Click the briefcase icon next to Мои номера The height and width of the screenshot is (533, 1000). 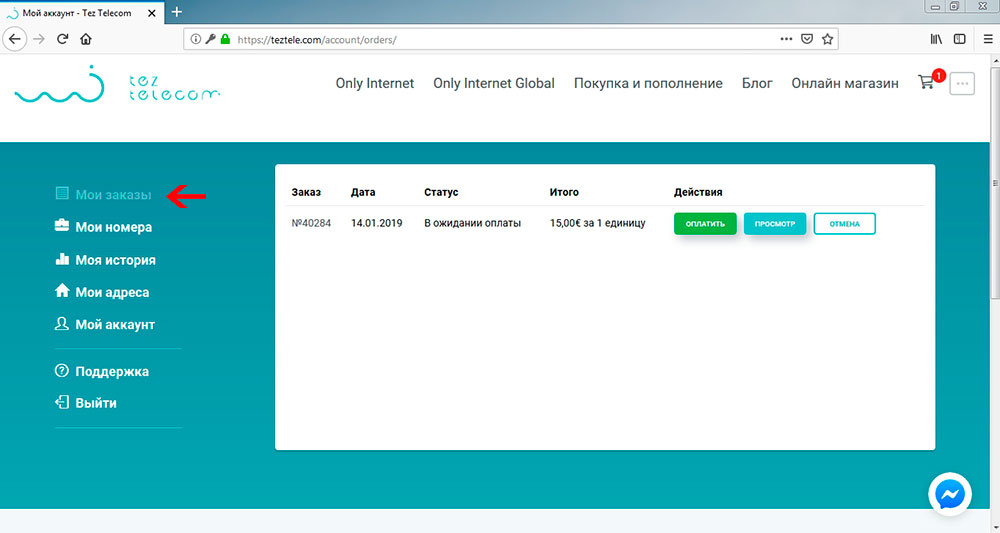click(62, 226)
